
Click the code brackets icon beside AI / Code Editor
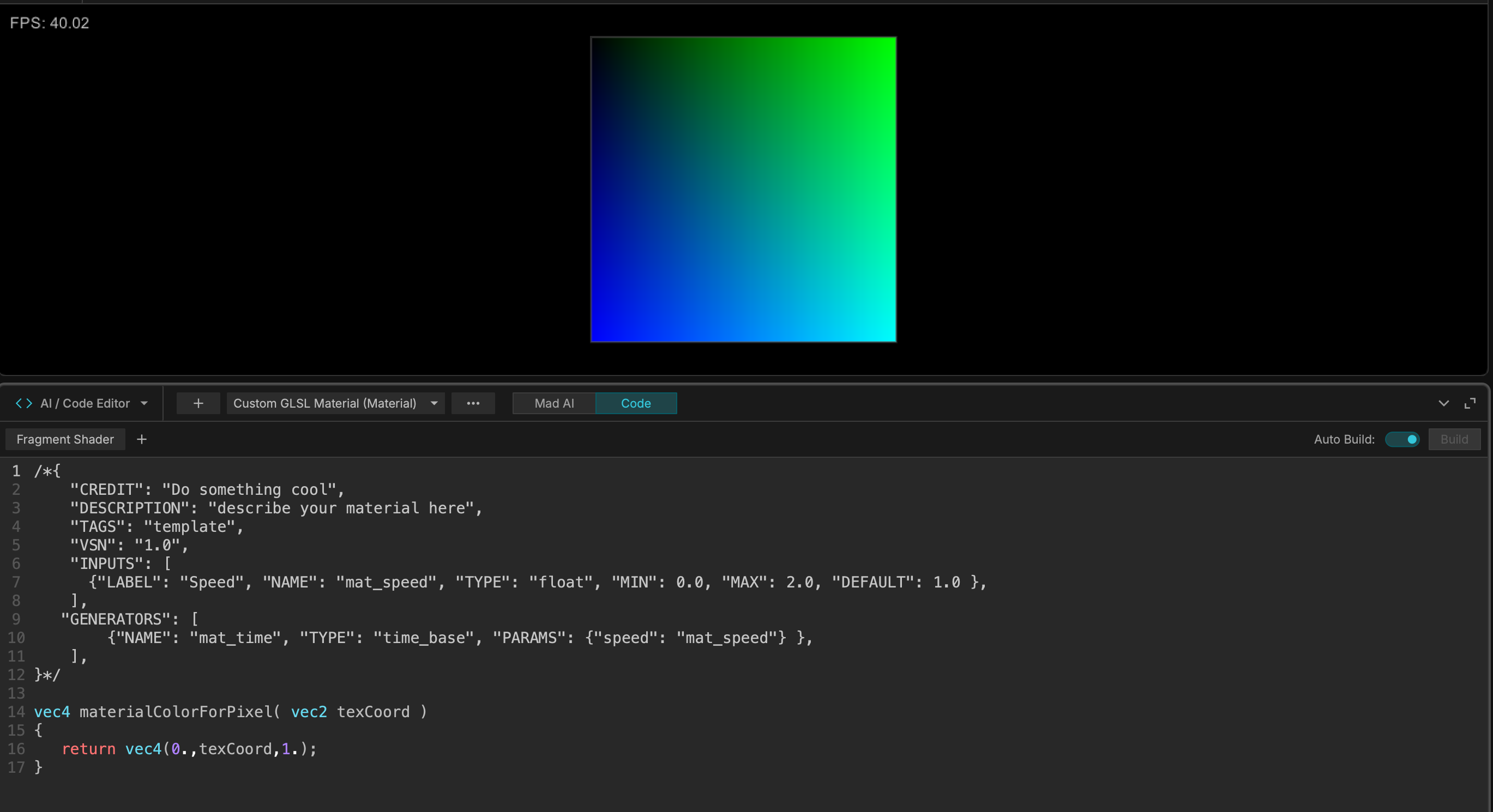click(24, 403)
